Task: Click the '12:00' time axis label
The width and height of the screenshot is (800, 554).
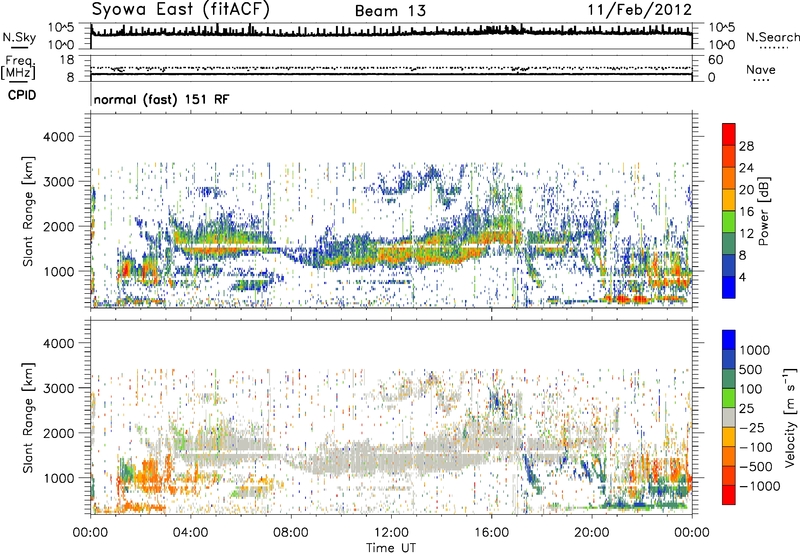Action: 391,533
